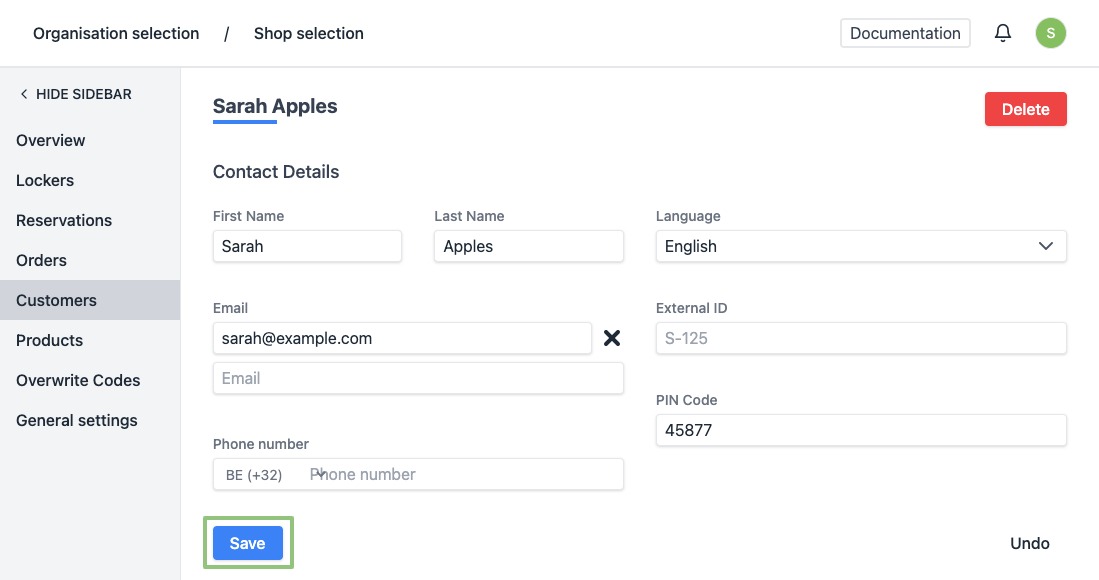
Task: Go to Overview in sidebar
Action: [x=51, y=140]
